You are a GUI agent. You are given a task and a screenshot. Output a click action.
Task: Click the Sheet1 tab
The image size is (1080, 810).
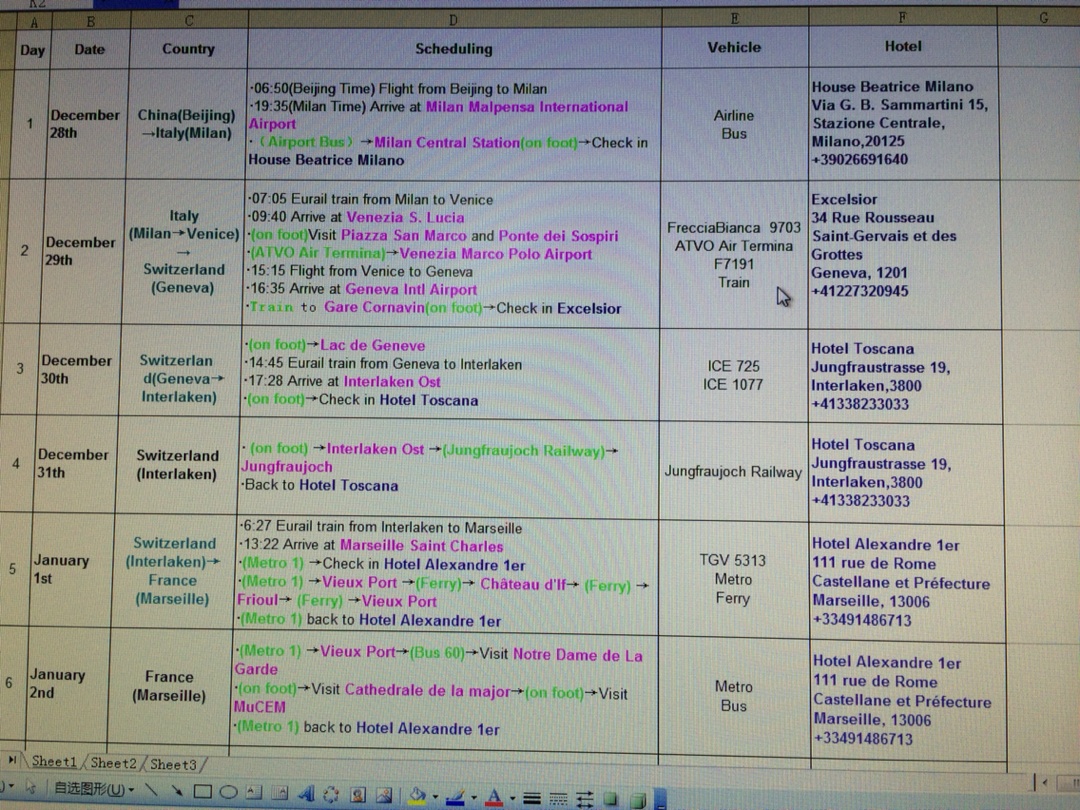coord(53,762)
